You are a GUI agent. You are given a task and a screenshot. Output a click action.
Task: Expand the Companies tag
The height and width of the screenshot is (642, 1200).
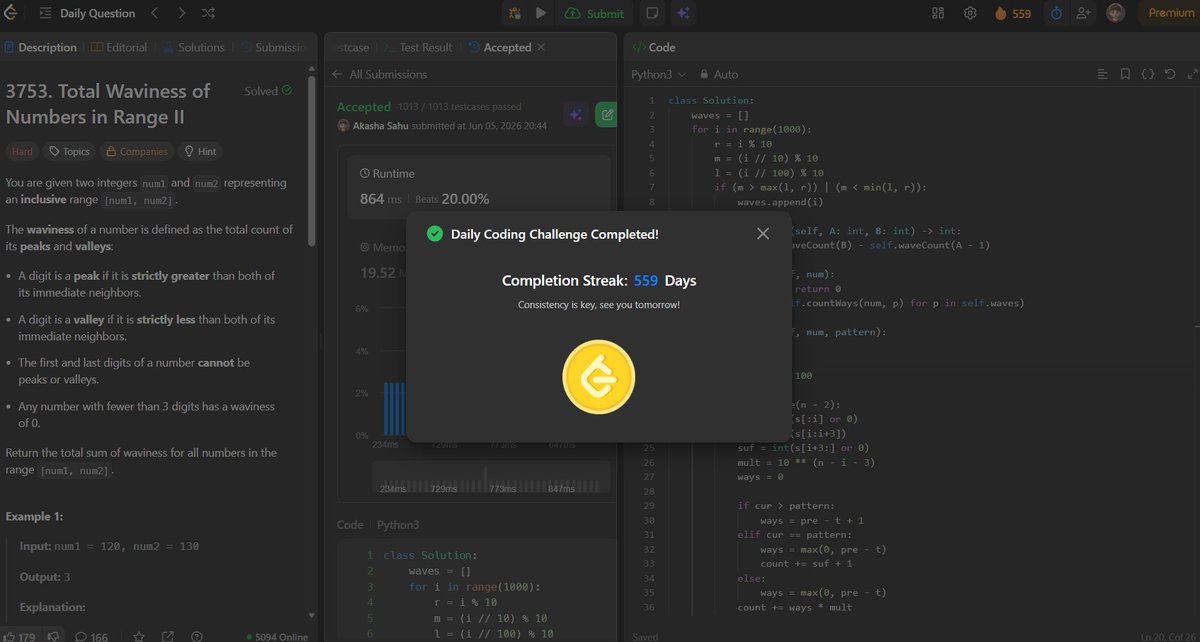(x=136, y=152)
